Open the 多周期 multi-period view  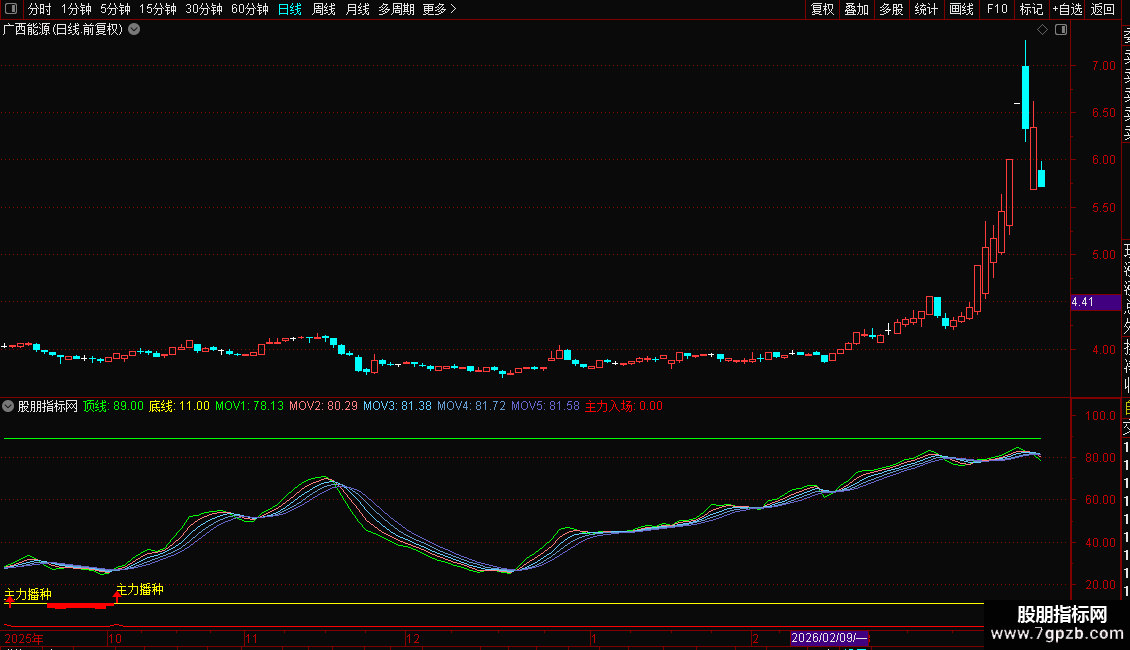click(x=396, y=9)
